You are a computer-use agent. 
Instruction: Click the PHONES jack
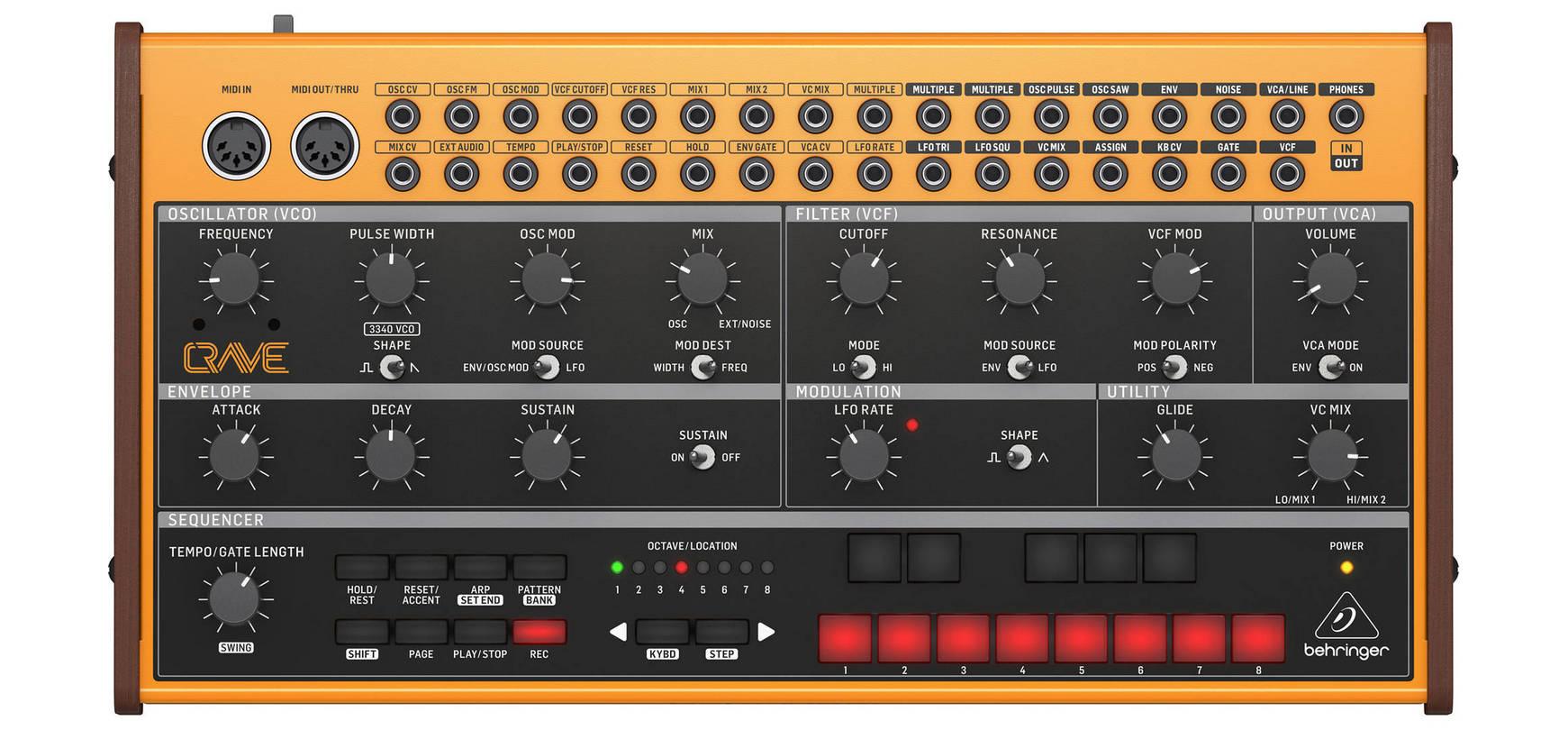[1346, 116]
